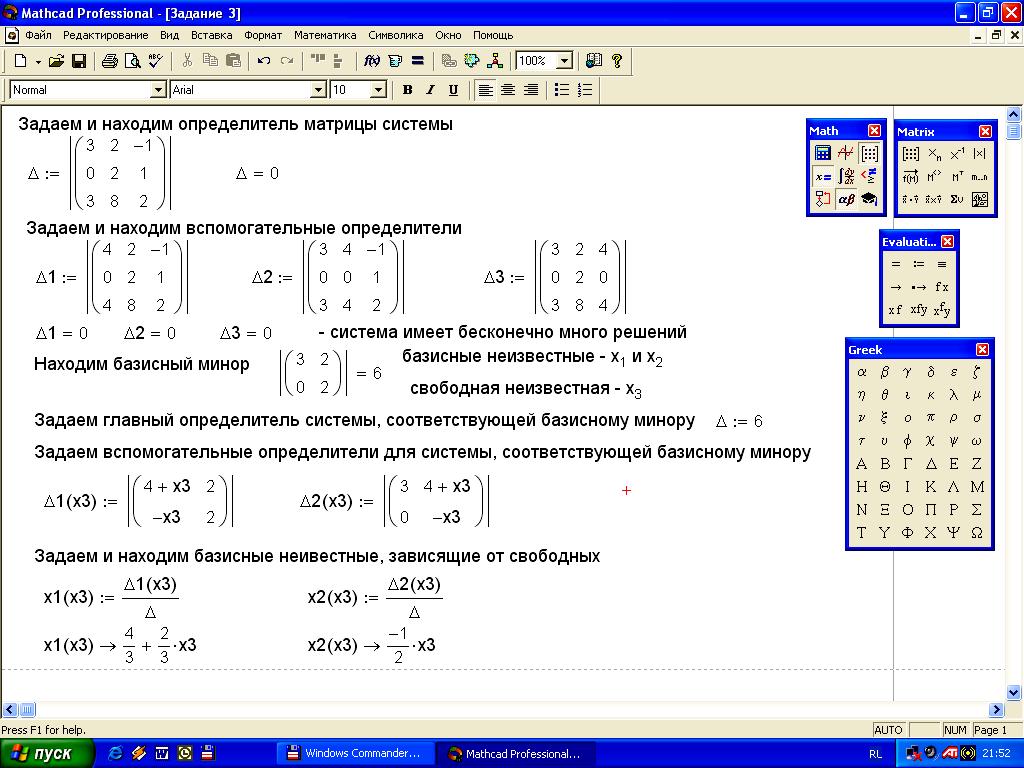Enable left text alignment

click(x=485, y=90)
